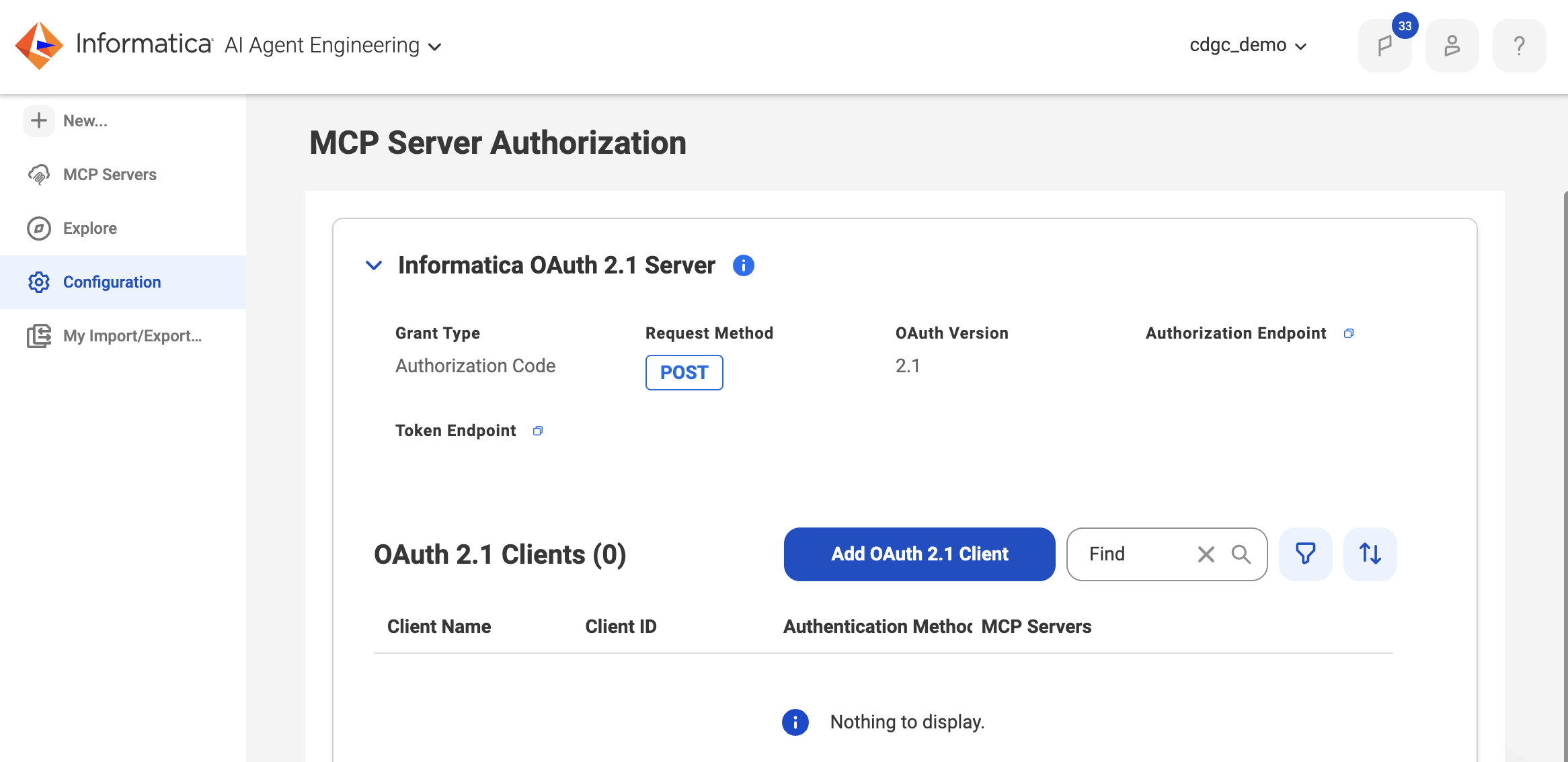
Task: Click the Configuration gear icon
Action: [x=39, y=282]
